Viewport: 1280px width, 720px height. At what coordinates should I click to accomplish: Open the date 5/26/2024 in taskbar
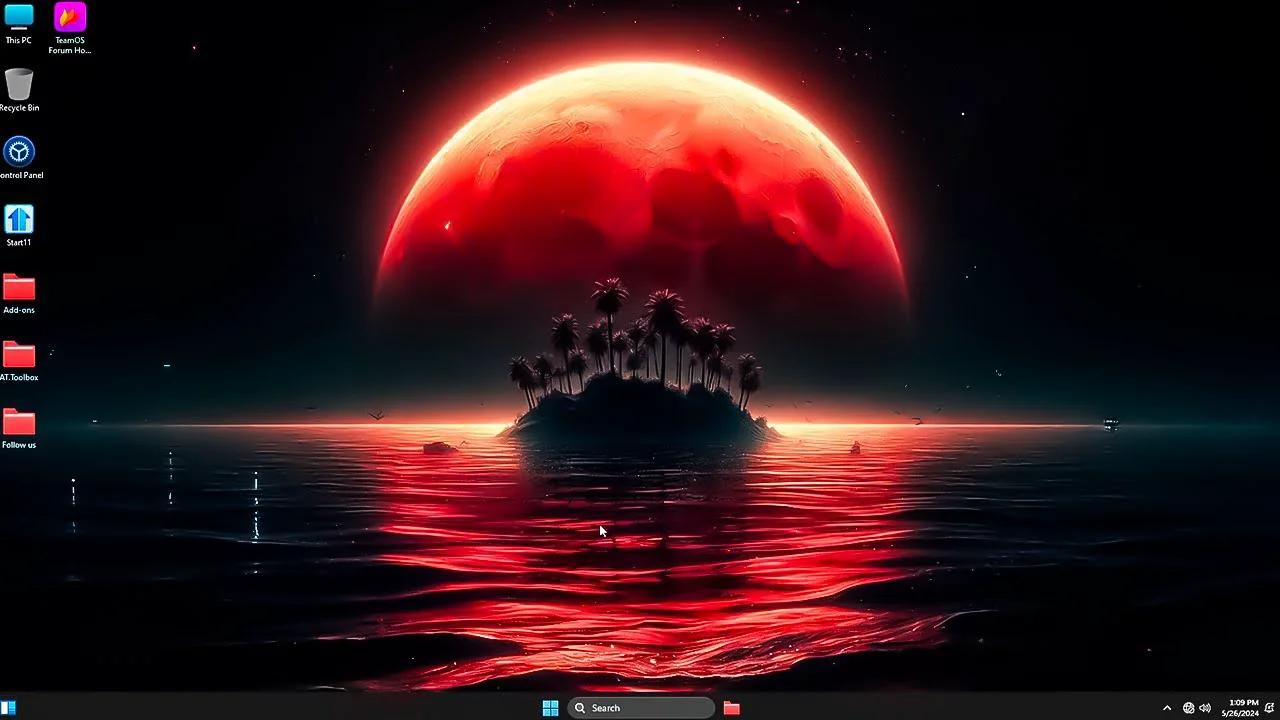click(x=1240, y=711)
